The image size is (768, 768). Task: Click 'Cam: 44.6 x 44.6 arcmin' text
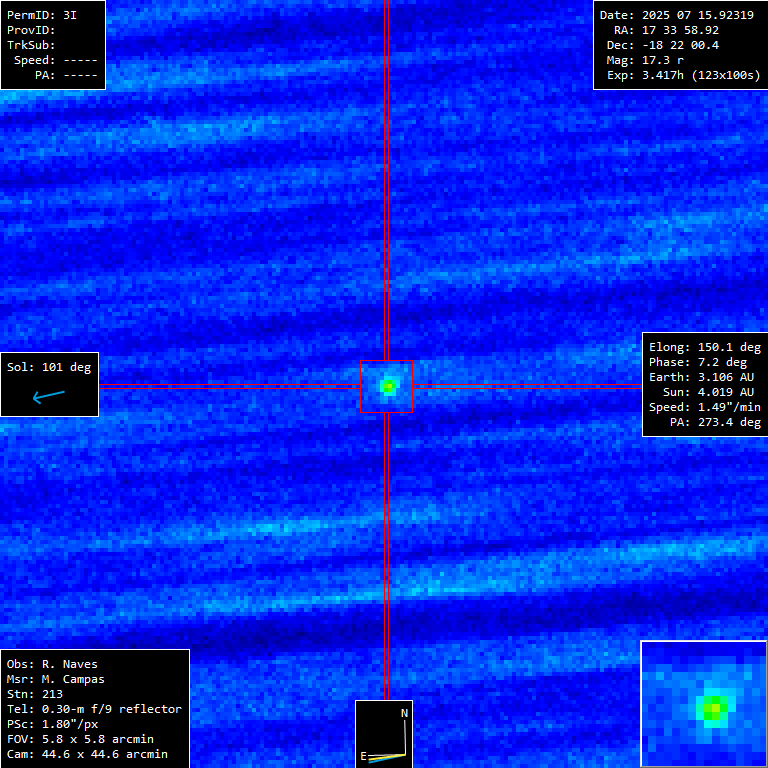[x=87, y=754]
